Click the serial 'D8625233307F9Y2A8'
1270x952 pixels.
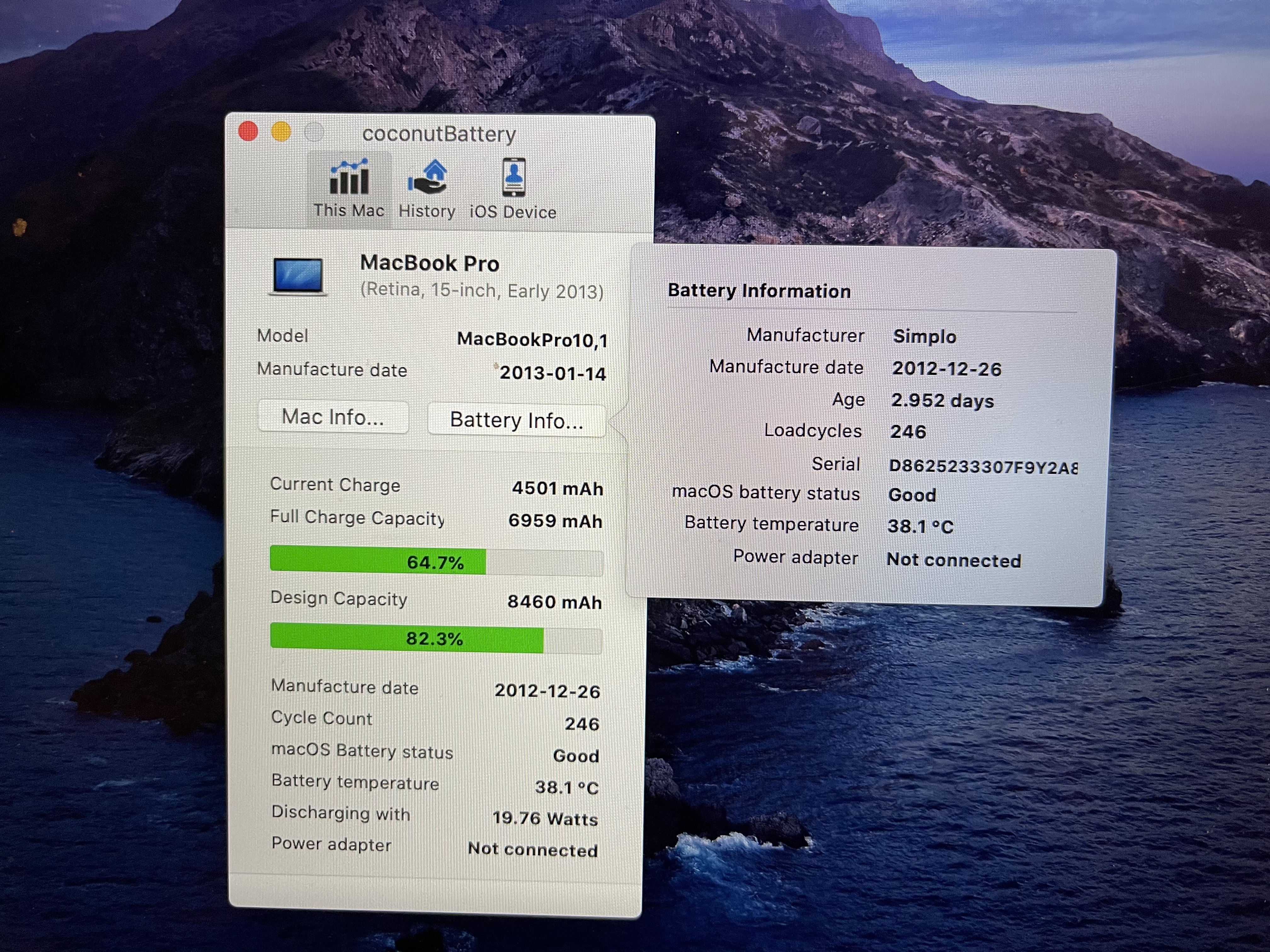pos(983,467)
